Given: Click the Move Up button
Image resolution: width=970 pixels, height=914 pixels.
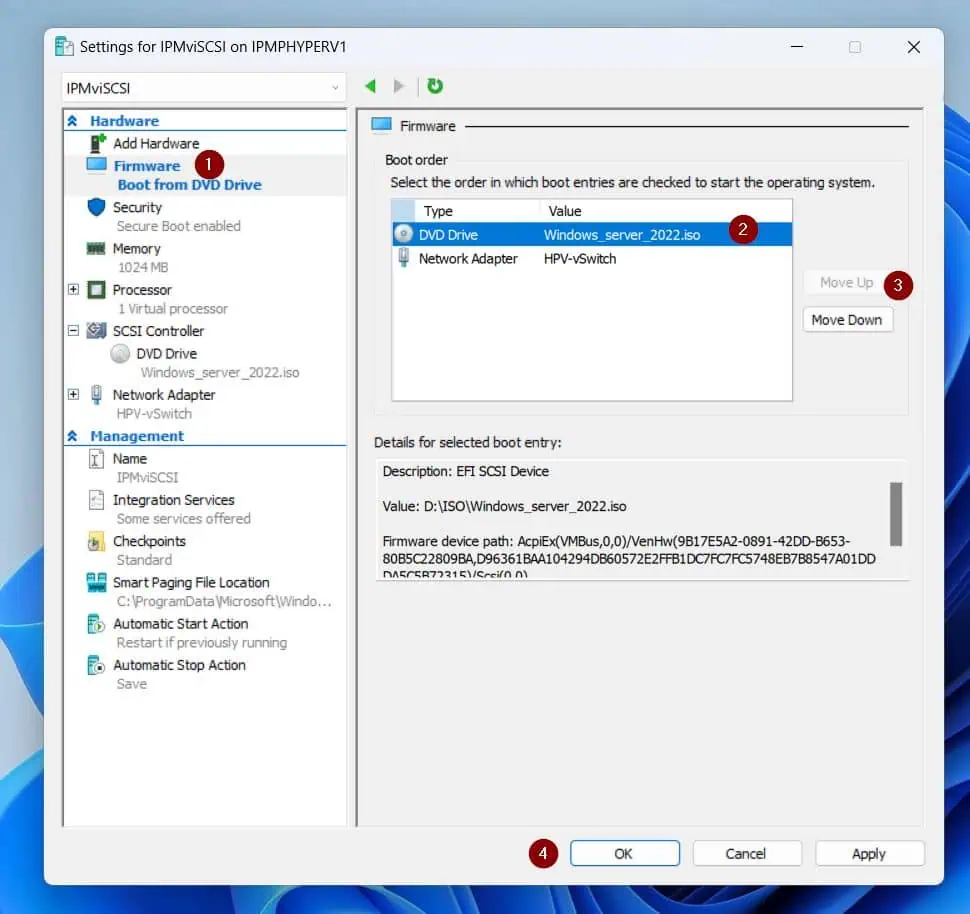Looking at the screenshot, I should coord(847,283).
